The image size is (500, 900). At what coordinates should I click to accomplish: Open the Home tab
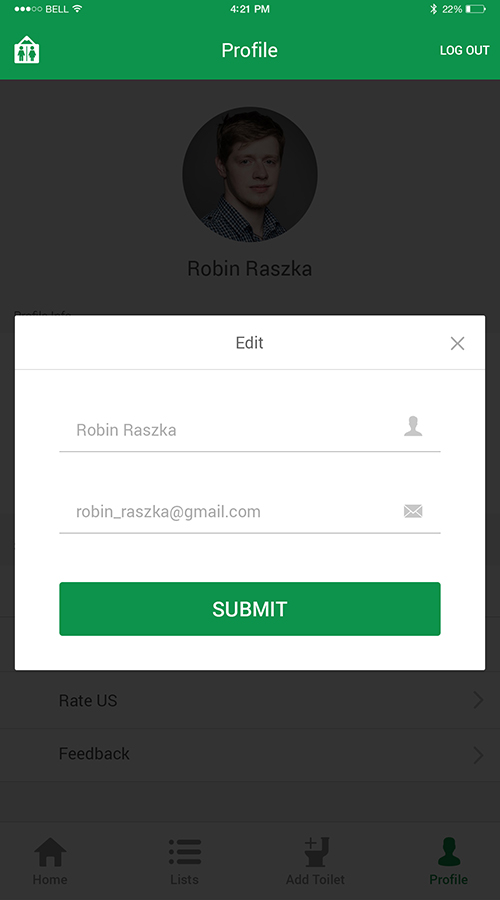click(50, 861)
